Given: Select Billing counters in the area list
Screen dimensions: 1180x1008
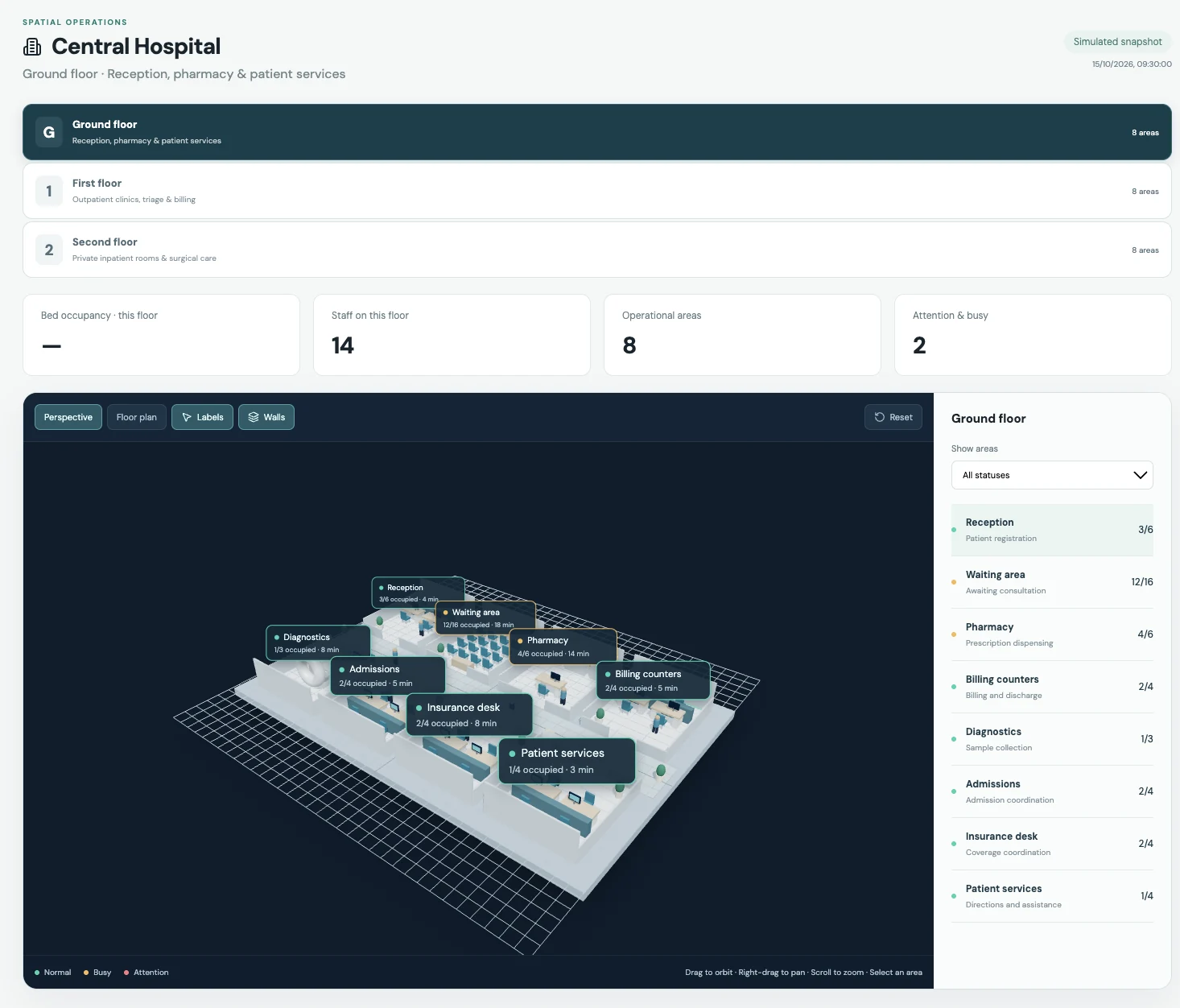Looking at the screenshot, I should [x=1052, y=687].
